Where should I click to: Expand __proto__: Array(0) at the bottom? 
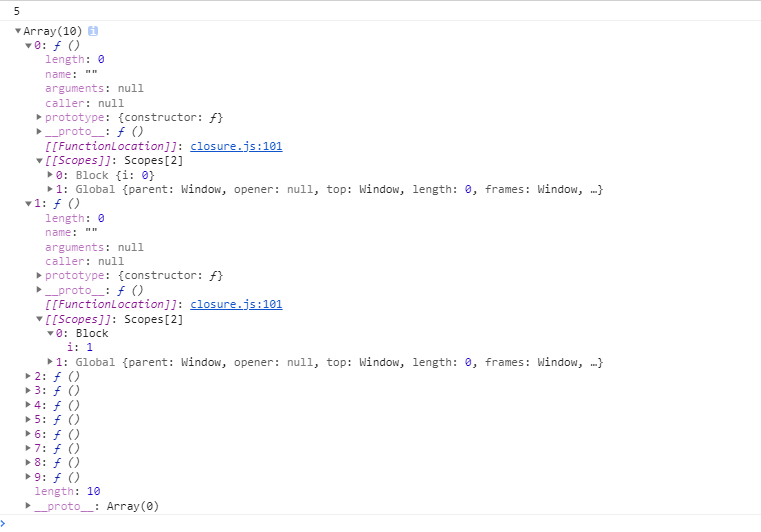coord(28,506)
